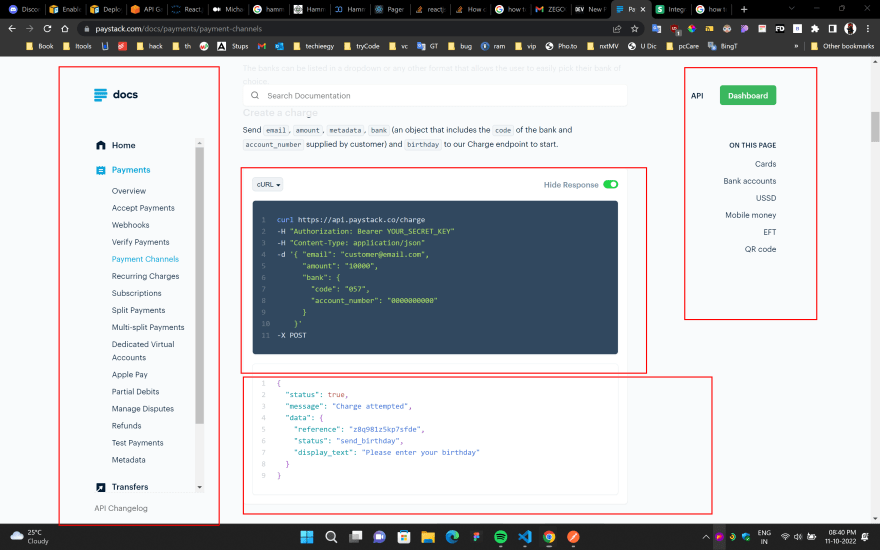880x550 pixels.
Task: Click the page vertical scrollbar thumb
Action: [874, 126]
